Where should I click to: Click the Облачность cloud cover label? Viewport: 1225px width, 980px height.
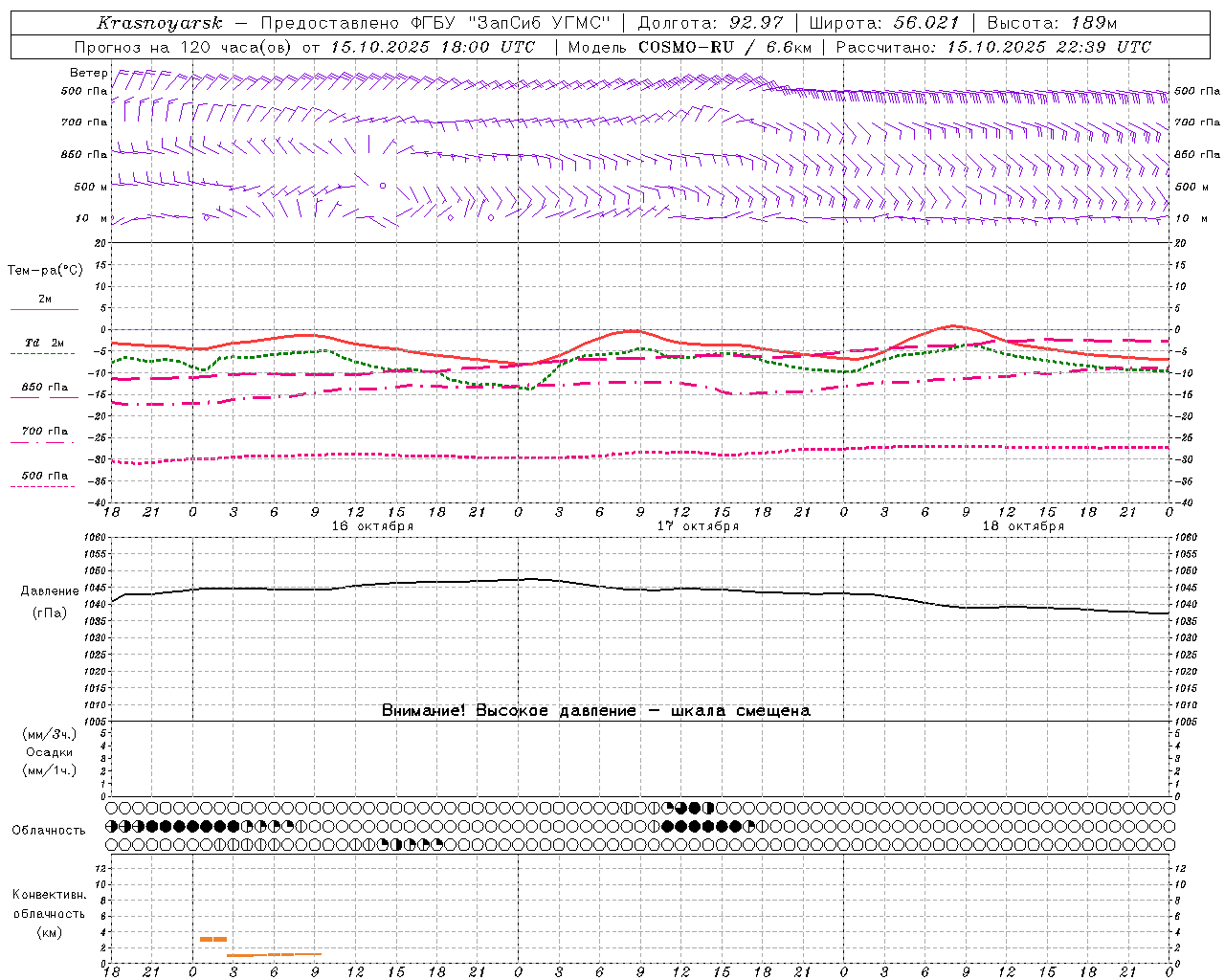pos(49,831)
